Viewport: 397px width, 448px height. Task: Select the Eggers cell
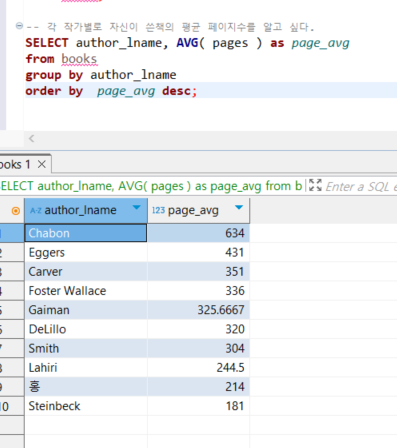coord(86,252)
